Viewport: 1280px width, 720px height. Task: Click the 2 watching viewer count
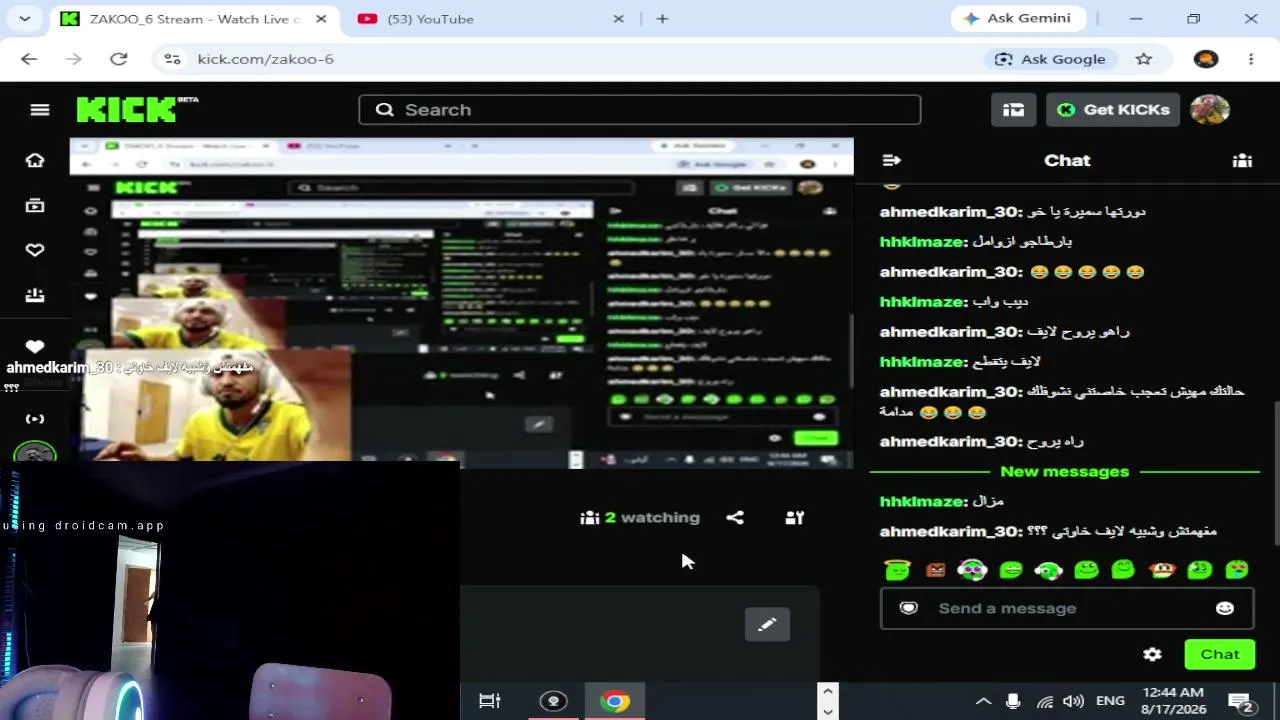pos(640,518)
